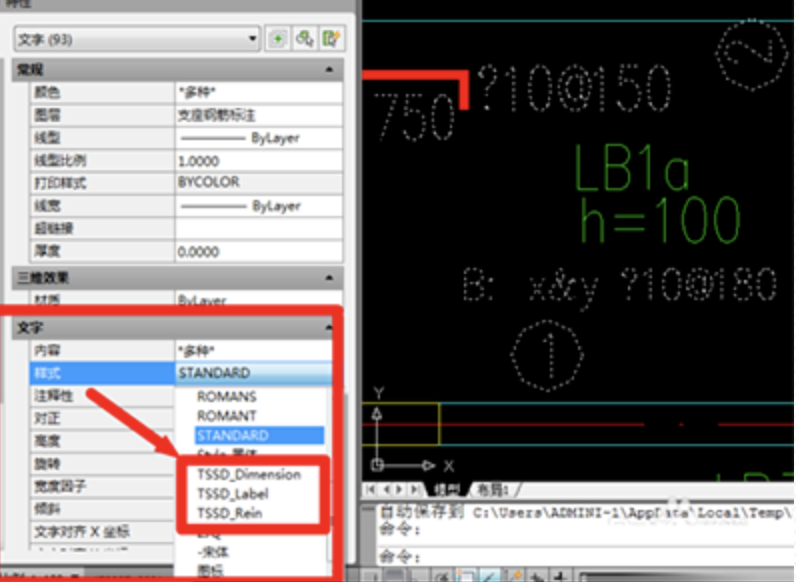Click the circled number 1 marker
Image resolution: width=796 pixels, height=582 pixels.
tap(547, 355)
